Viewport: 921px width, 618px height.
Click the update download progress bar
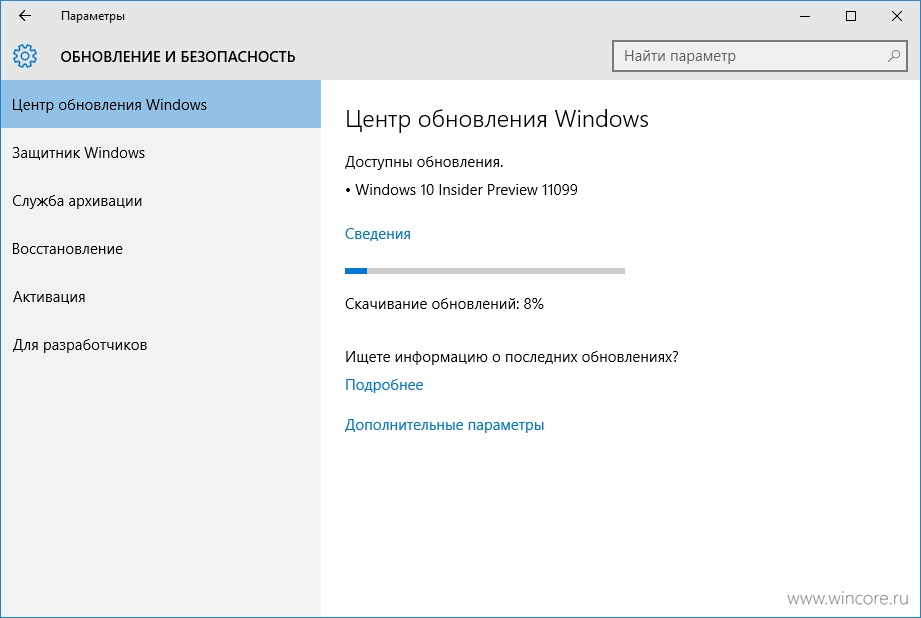tap(485, 271)
